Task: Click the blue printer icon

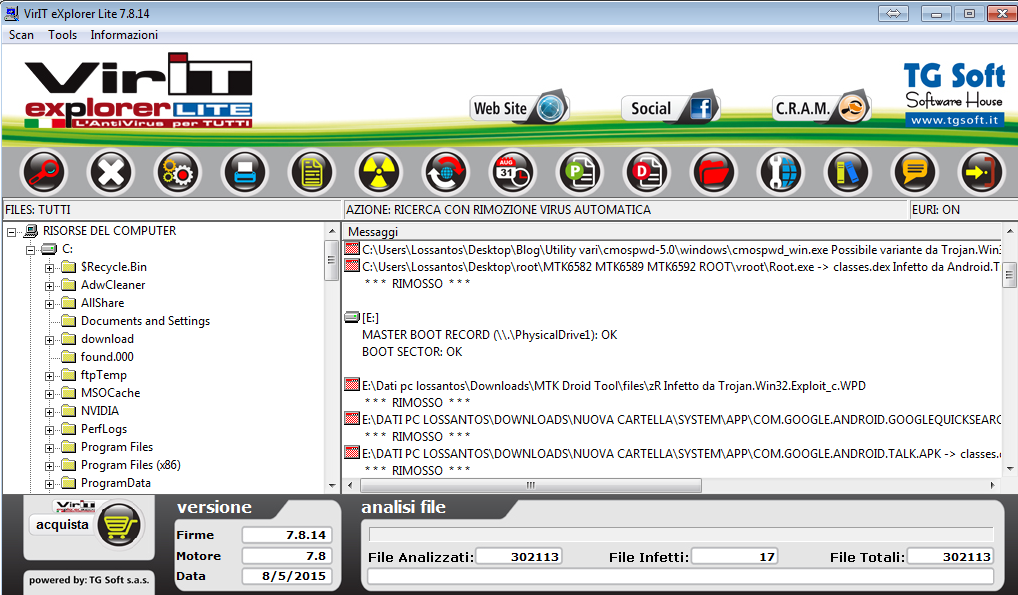Action: (x=245, y=173)
